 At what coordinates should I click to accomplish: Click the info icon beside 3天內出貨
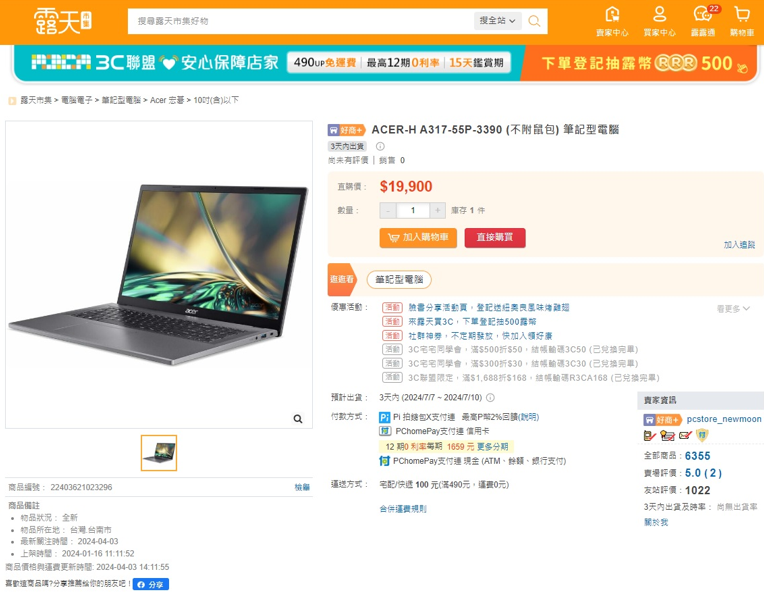[x=380, y=146]
